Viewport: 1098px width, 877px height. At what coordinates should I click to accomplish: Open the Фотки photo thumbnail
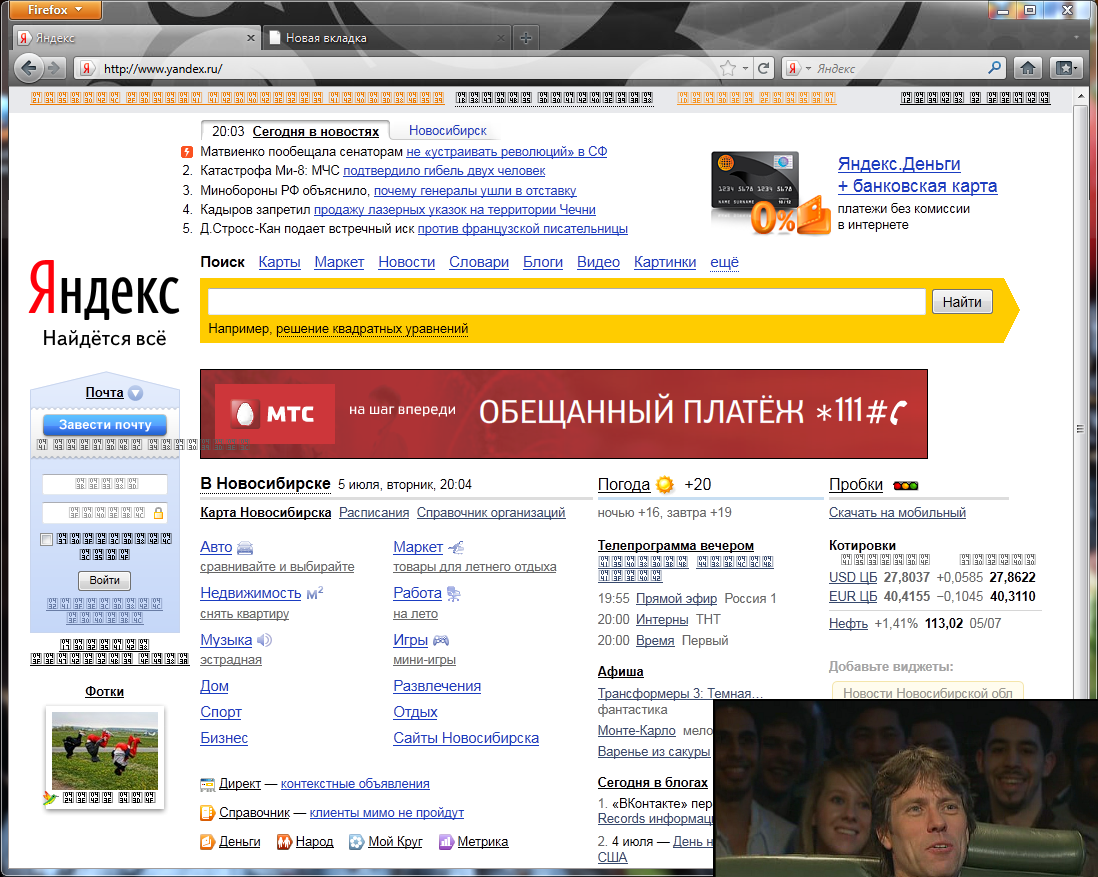click(105, 750)
